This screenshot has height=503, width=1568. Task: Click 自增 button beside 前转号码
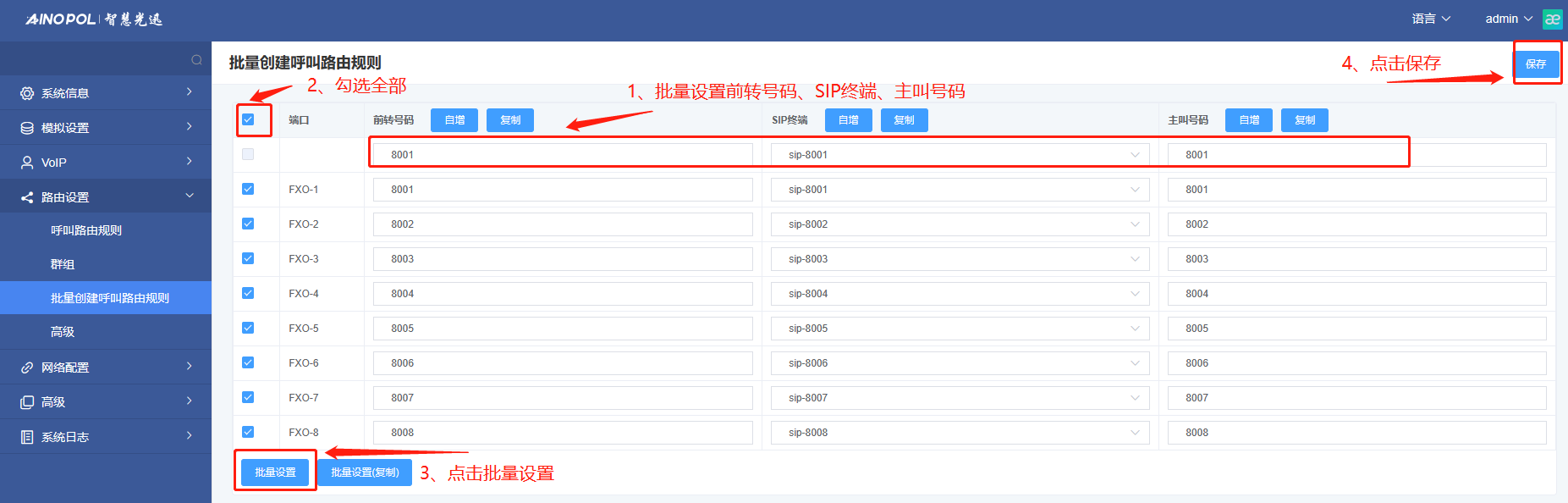coord(454,120)
